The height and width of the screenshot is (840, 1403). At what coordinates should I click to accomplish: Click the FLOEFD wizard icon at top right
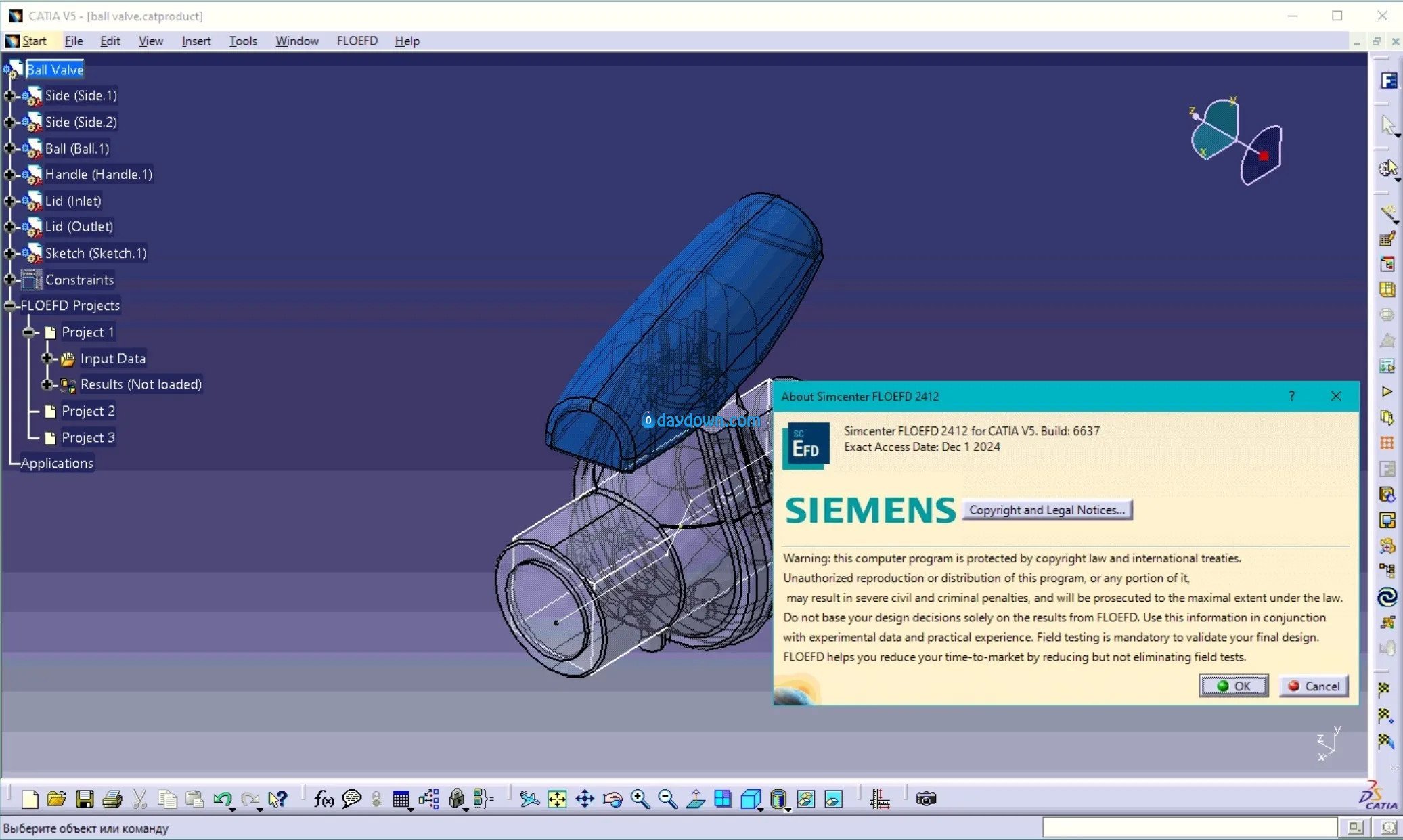(x=1389, y=81)
